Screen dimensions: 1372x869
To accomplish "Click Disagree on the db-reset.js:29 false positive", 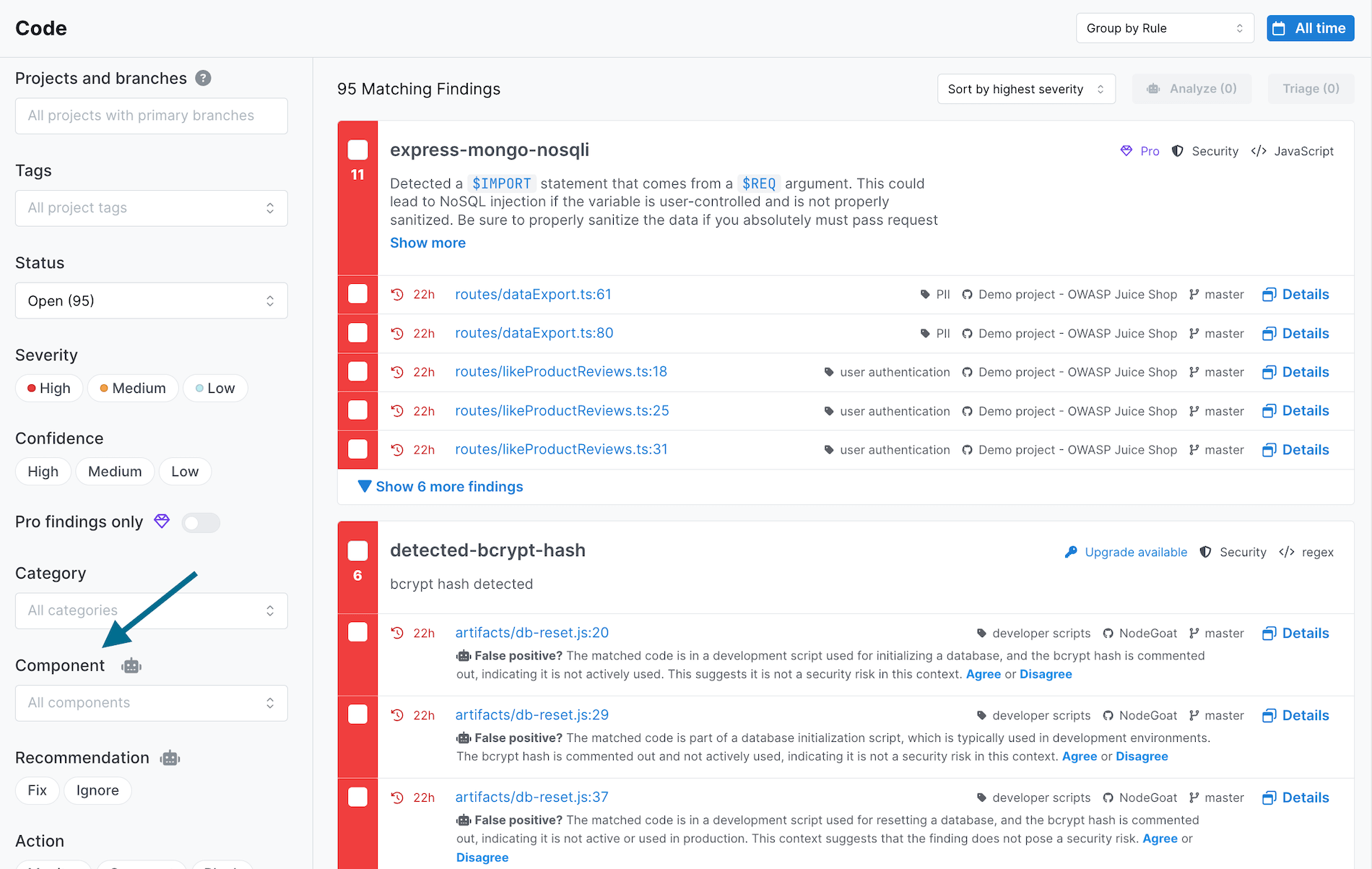I will pos(1141,756).
